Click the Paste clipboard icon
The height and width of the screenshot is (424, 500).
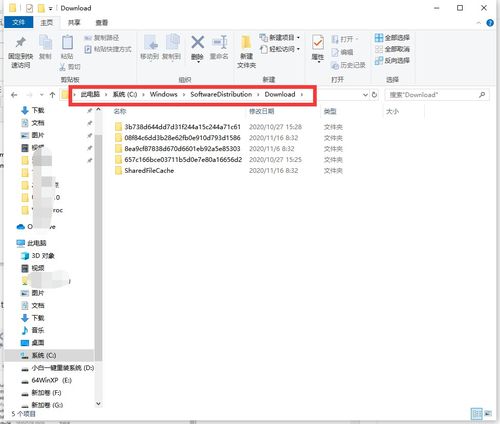coord(67,43)
